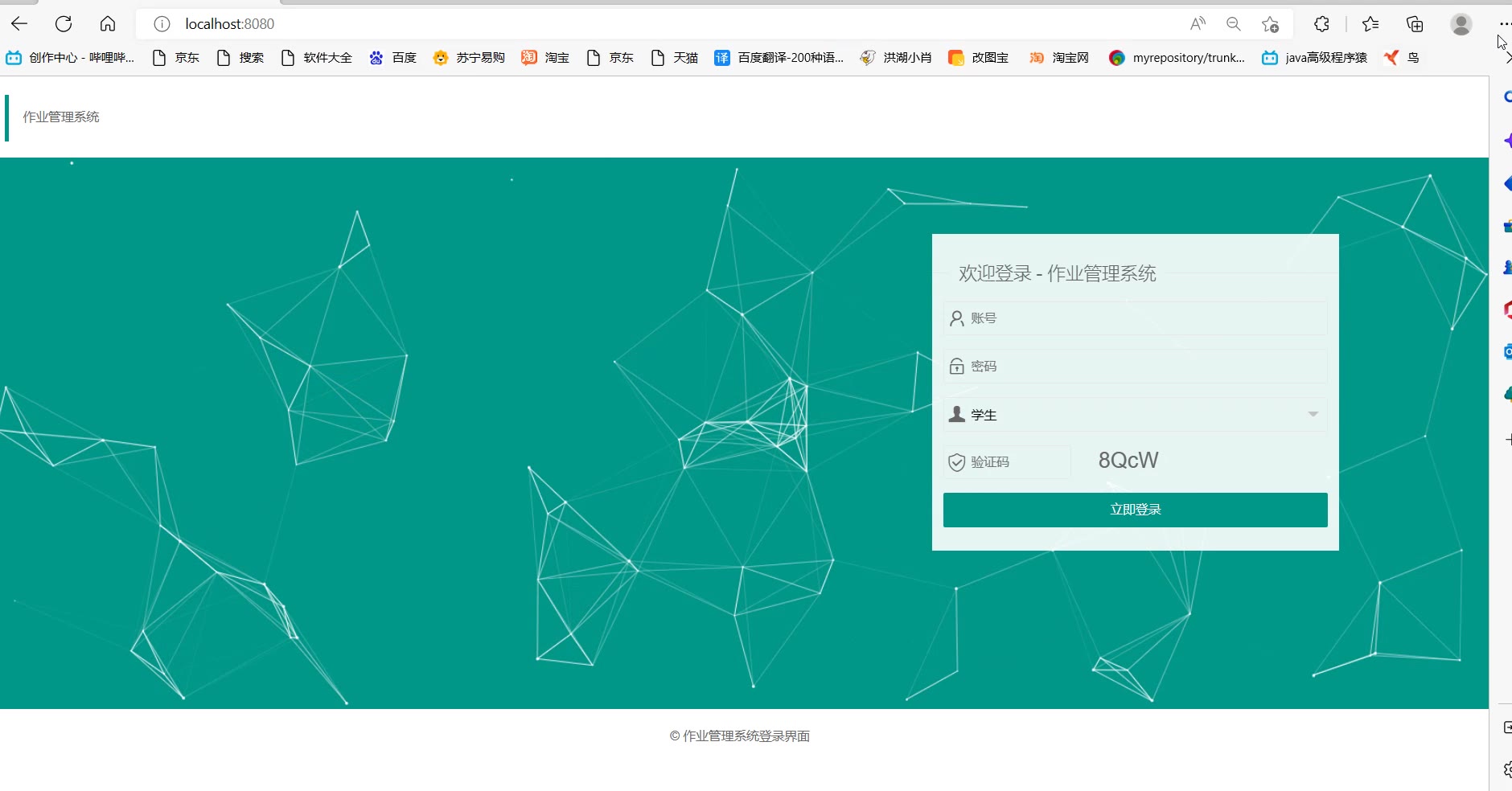Open the 天猫 bookmark

point(674,58)
